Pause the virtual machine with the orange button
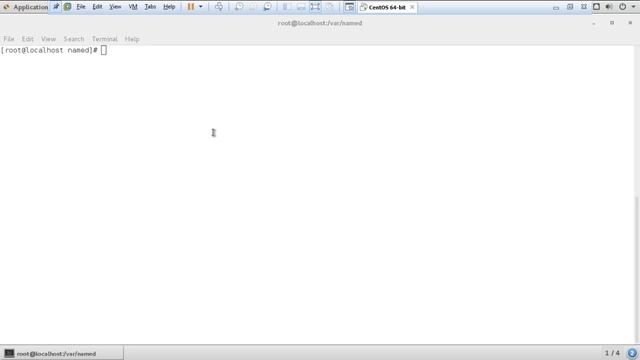640x360 pixels. click(191, 7)
